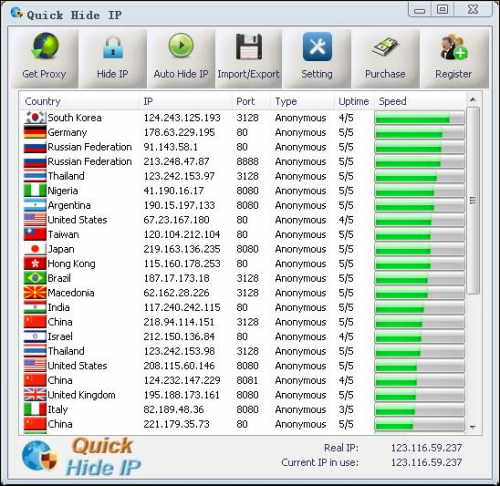Click the Nigeria flag icon
The width and height of the screenshot is (500, 486).
coord(35,191)
